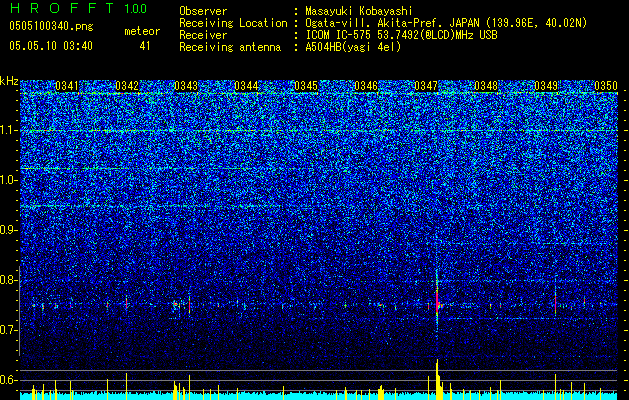629x400 pixels.
Task: Click the 0344 time marker
Action: point(246,86)
